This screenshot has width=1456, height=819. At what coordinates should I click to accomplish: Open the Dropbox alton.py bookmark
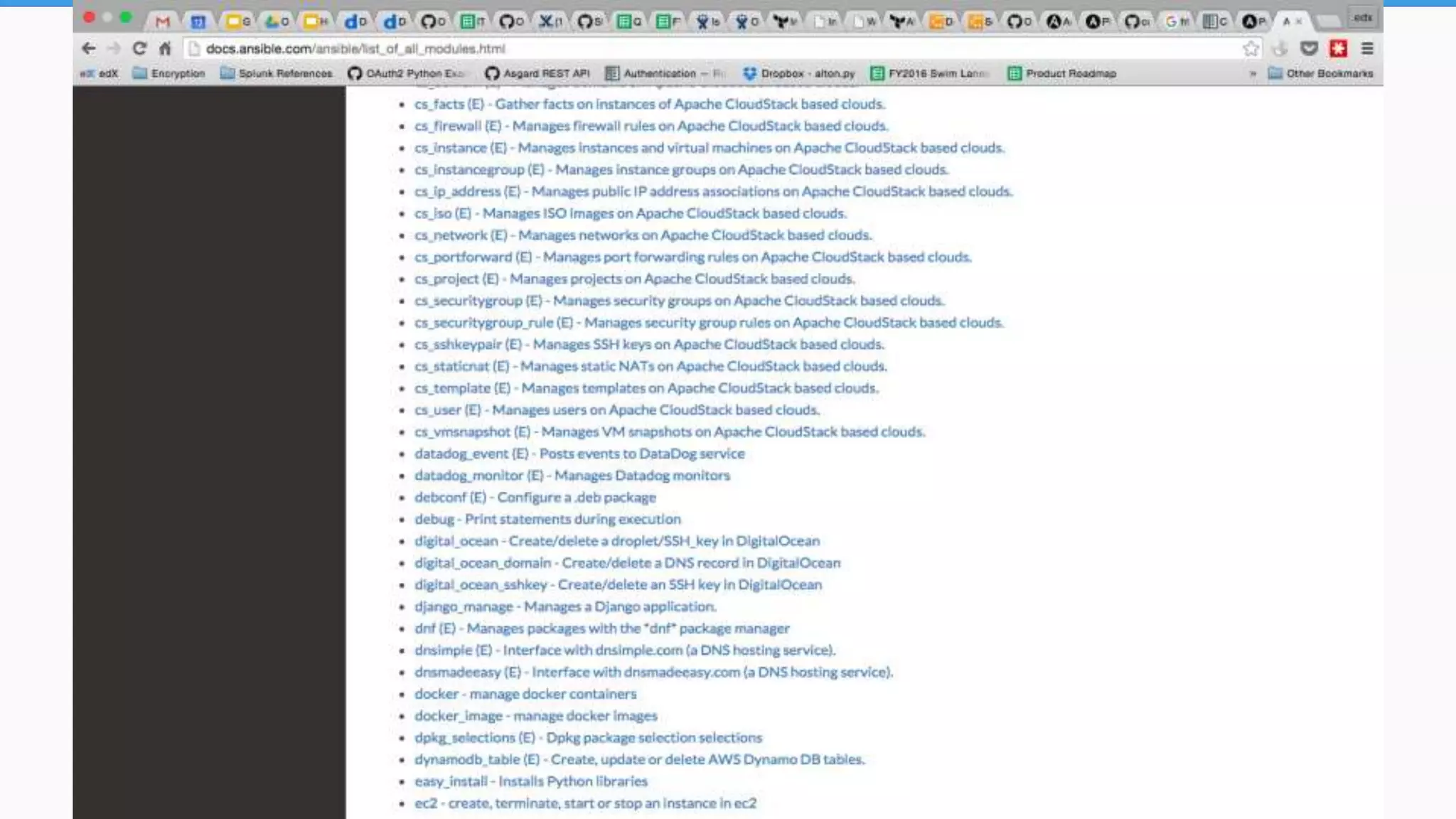click(799, 73)
